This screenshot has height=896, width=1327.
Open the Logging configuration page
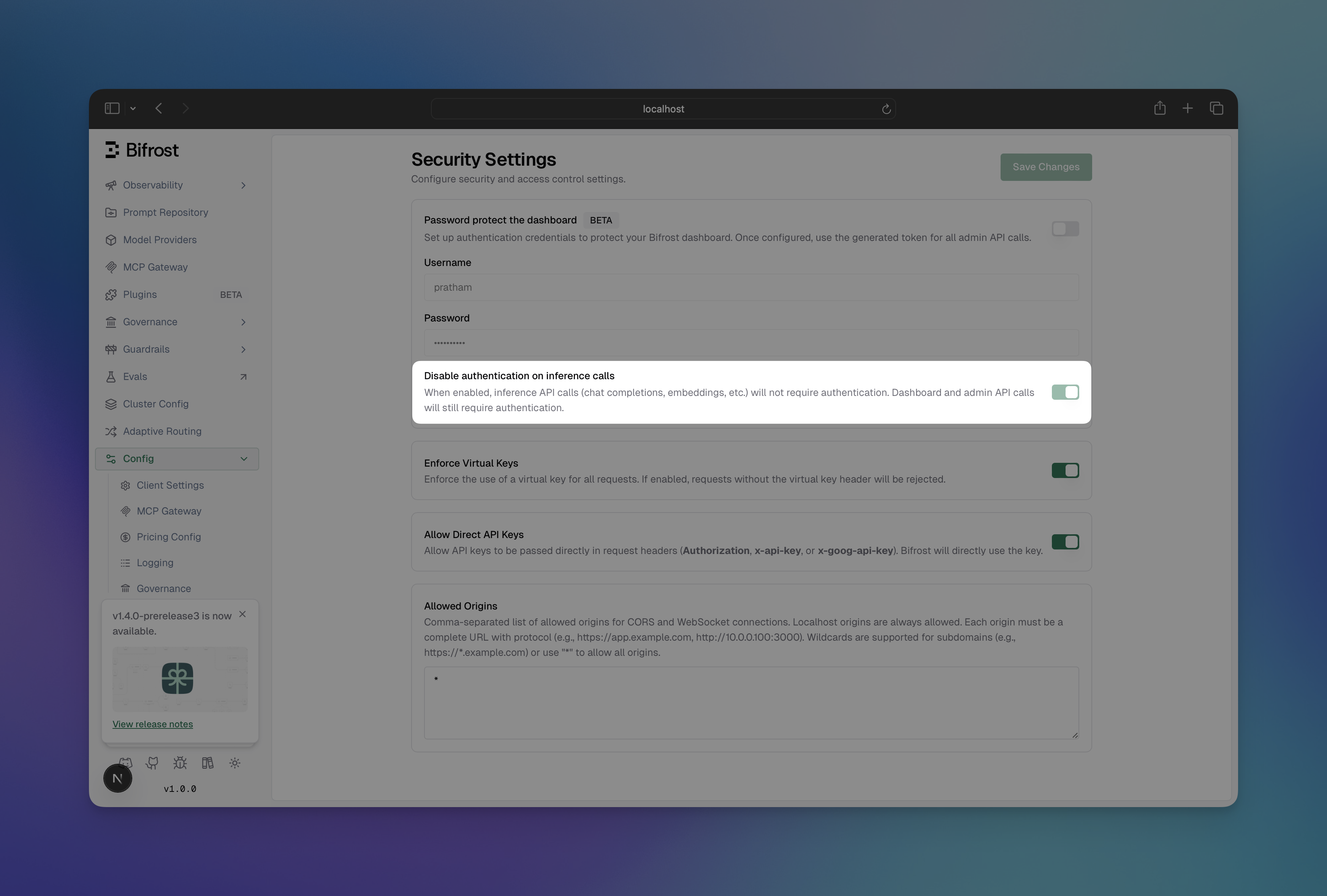154,562
